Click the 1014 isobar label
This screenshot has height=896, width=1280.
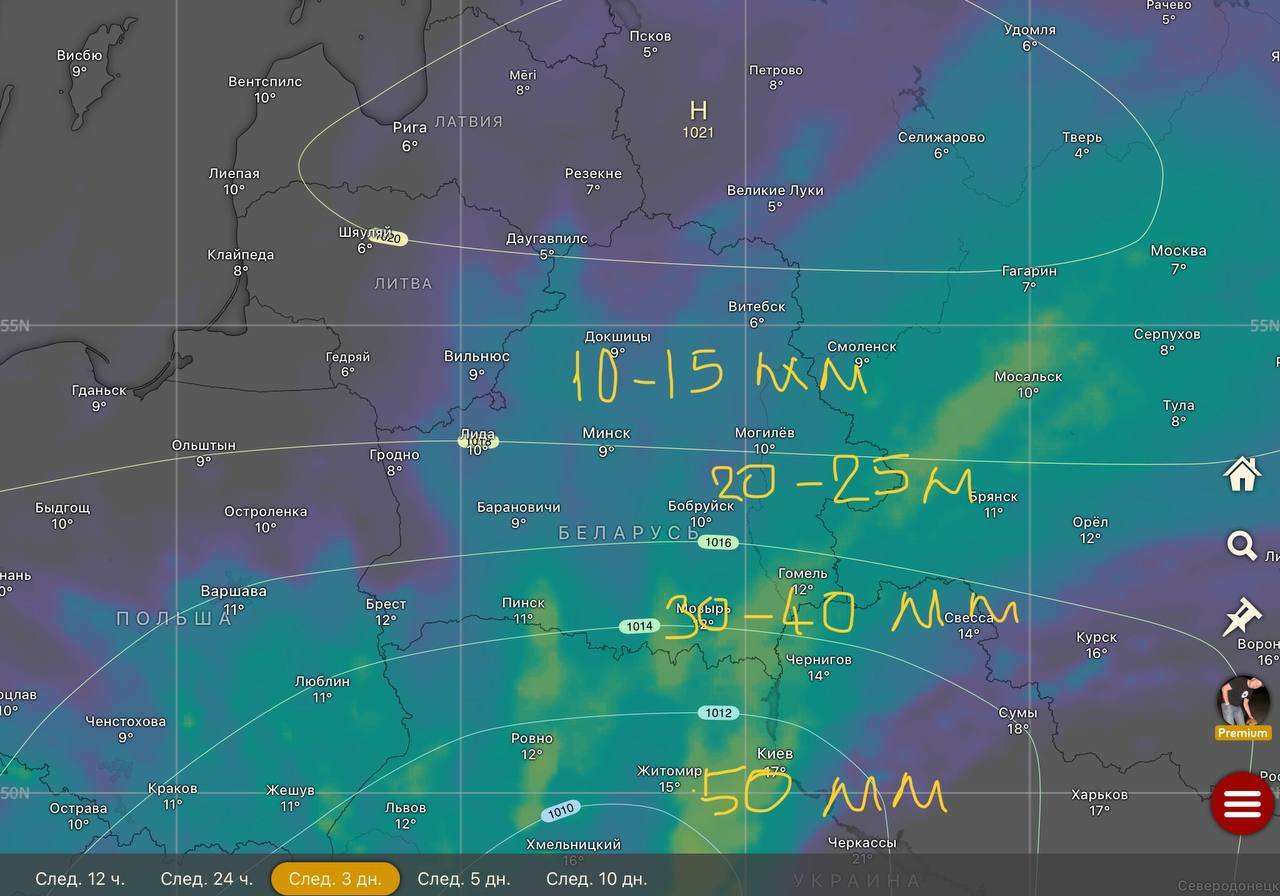pos(640,626)
